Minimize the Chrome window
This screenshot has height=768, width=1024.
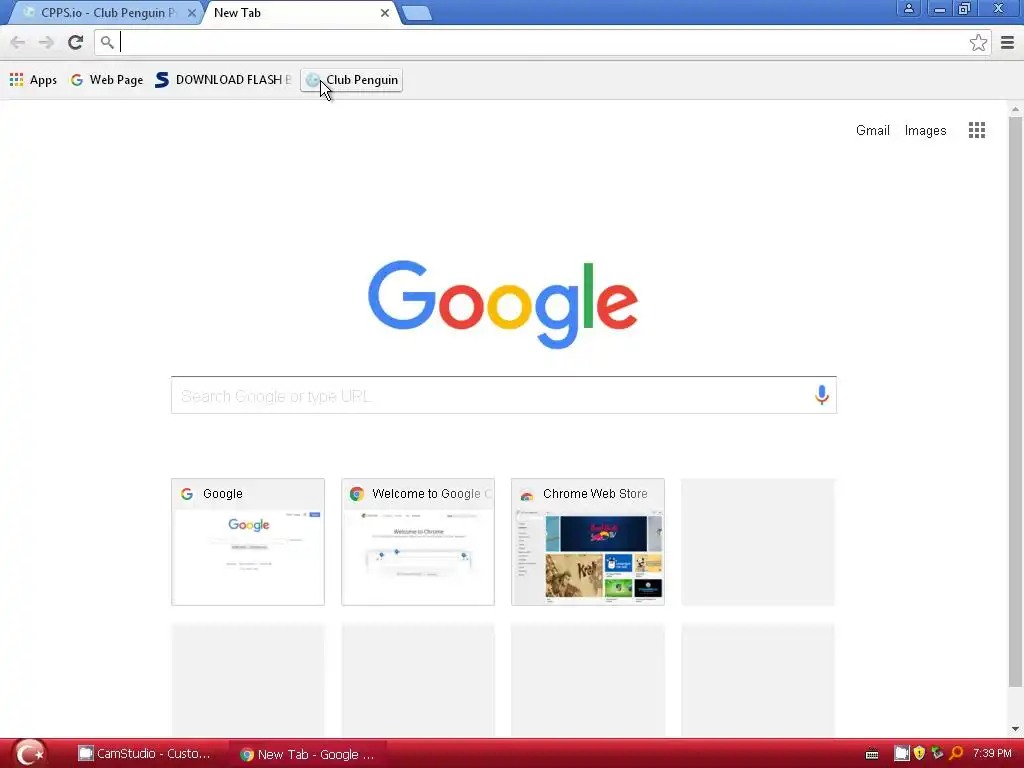(x=939, y=9)
